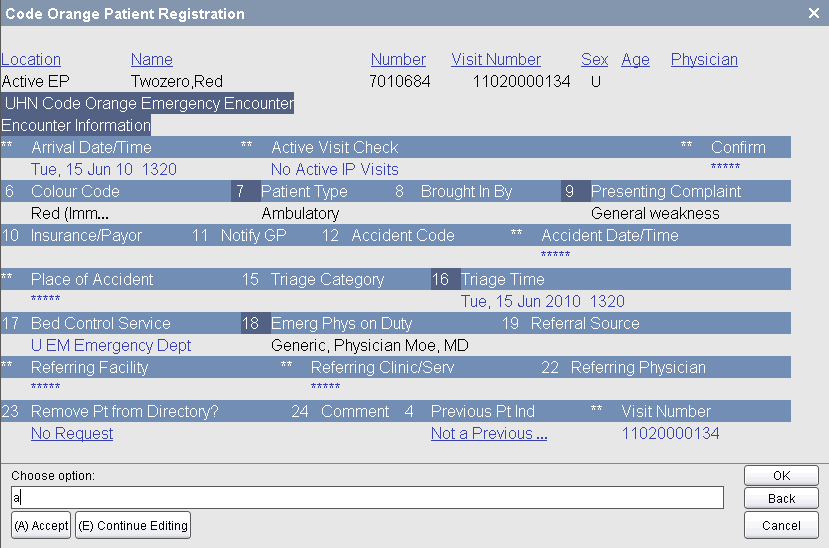
Task: Click the Name header link
Action: [x=152, y=60]
